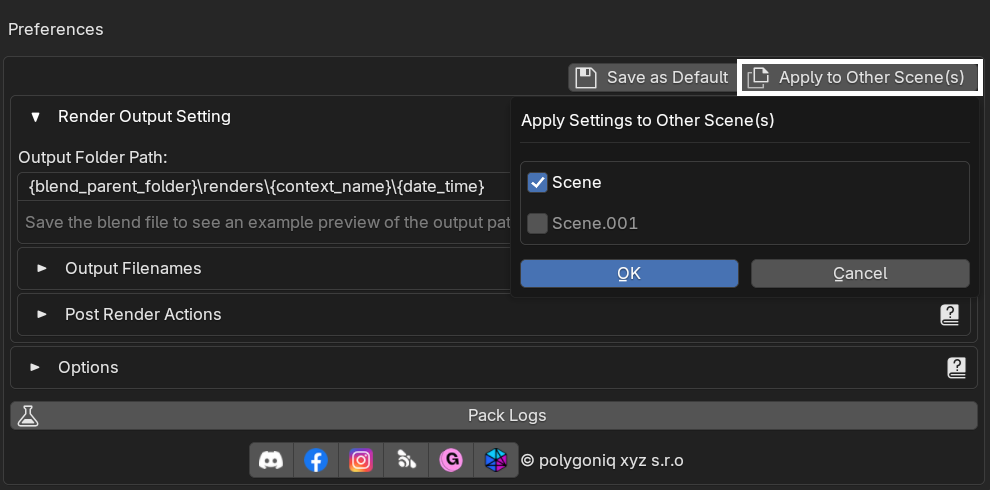The width and height of the screenshot is (990, 490).
Task: Open the Facebook page icon
Action: click(x=316, y=460)
